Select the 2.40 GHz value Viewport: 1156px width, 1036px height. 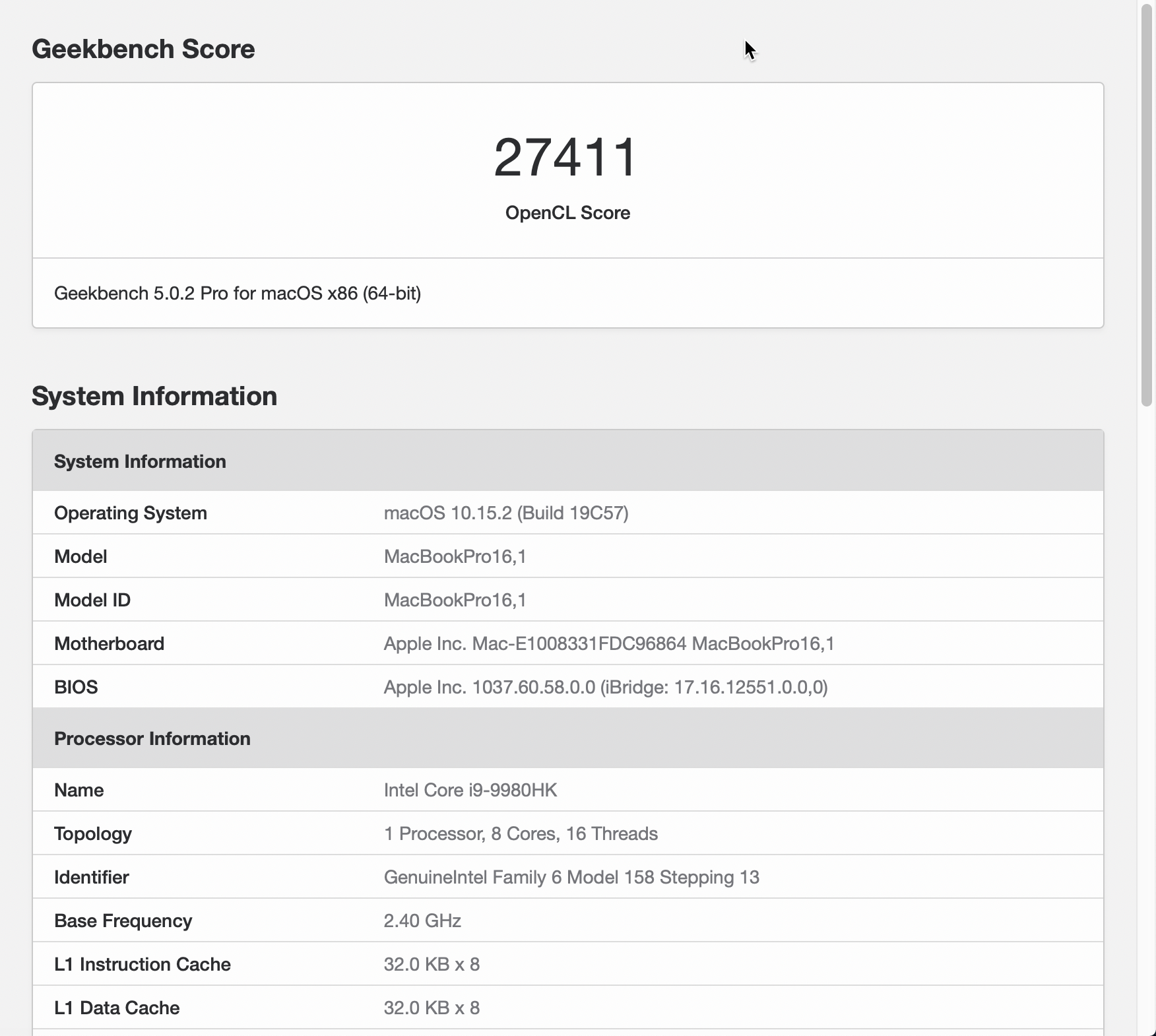(422, 921)
